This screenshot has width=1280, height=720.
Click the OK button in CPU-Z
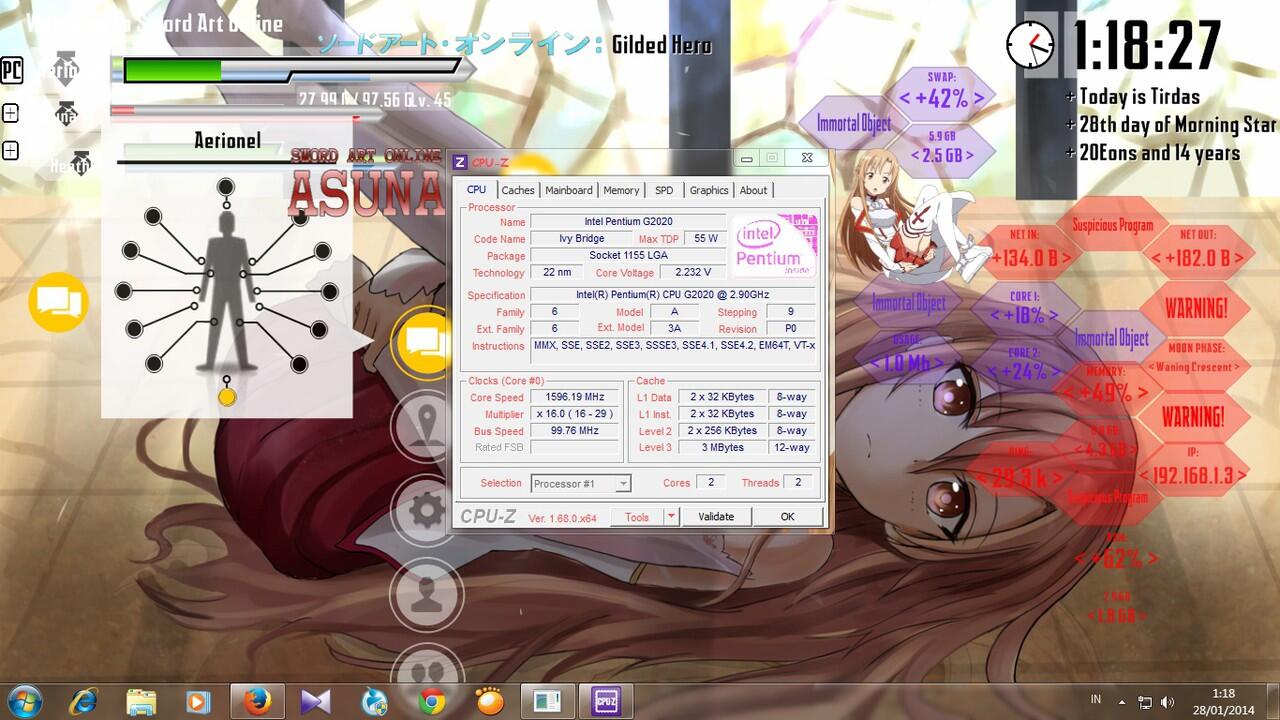coord(787,516)
